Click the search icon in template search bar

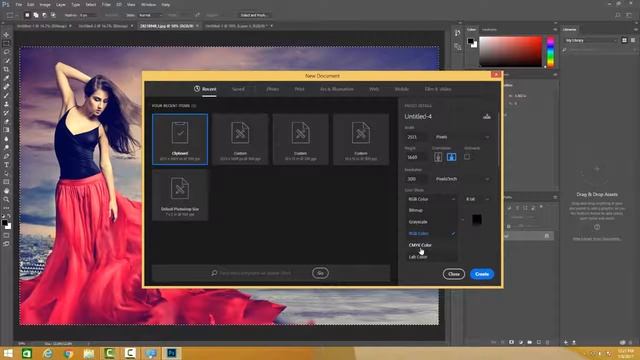coord(214,273)
